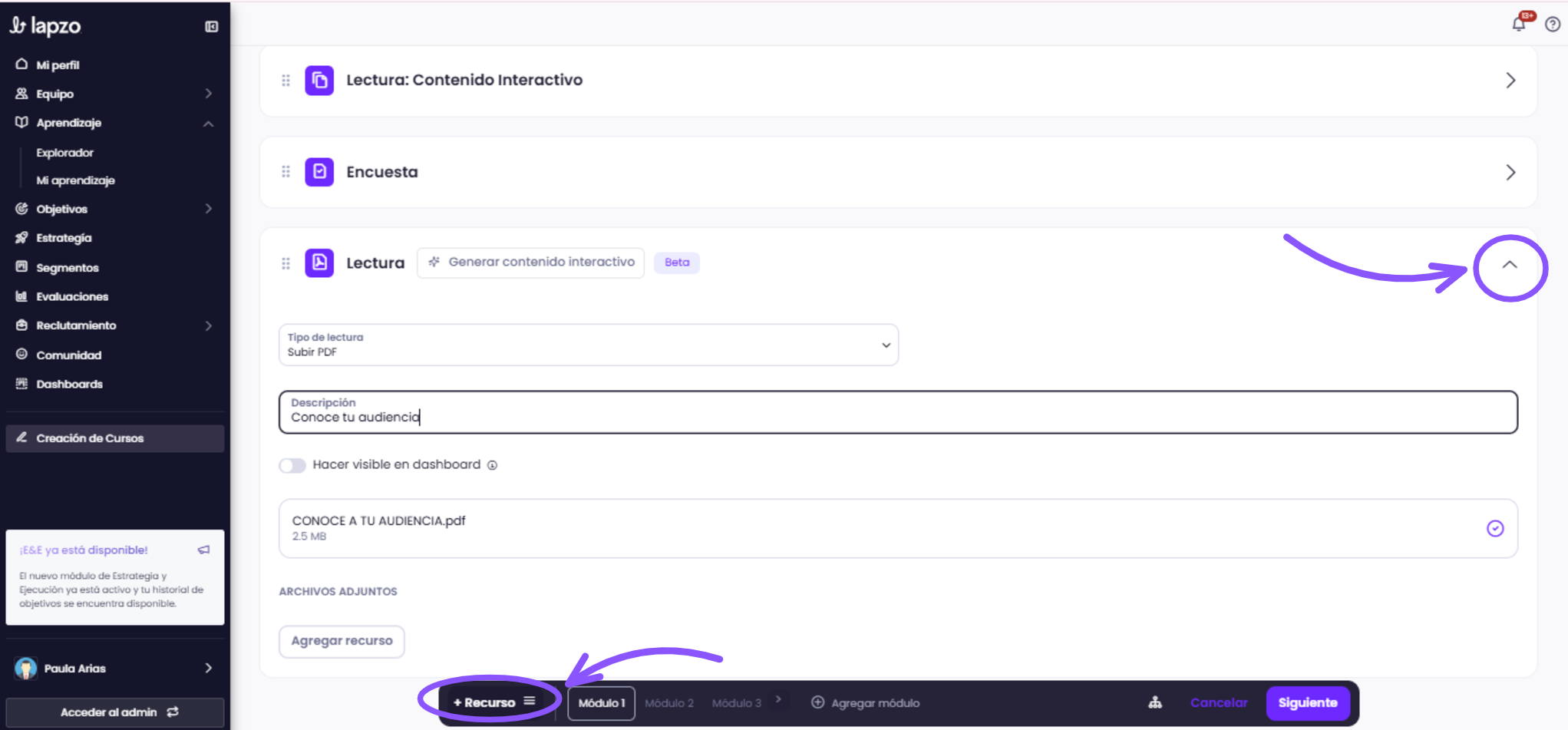Click Agregar módulo
1568x730 pixels.
[x=866, y=703]
